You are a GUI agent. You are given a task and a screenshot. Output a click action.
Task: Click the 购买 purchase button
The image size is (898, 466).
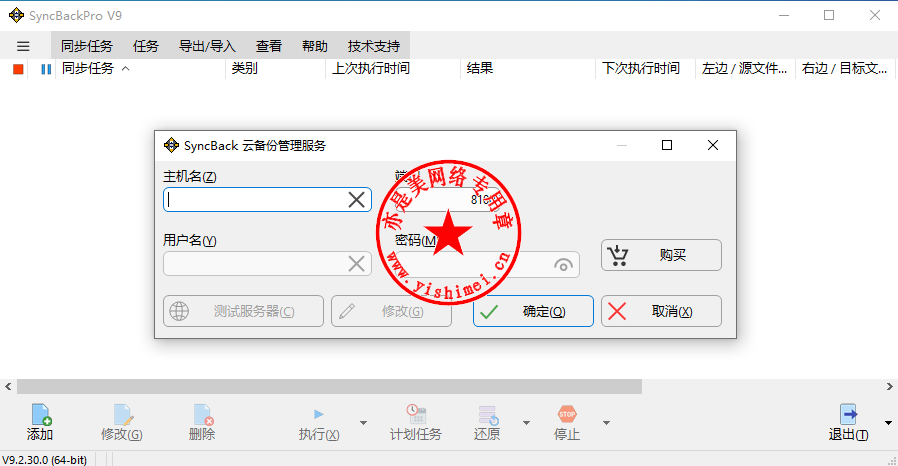coord(661,255)
